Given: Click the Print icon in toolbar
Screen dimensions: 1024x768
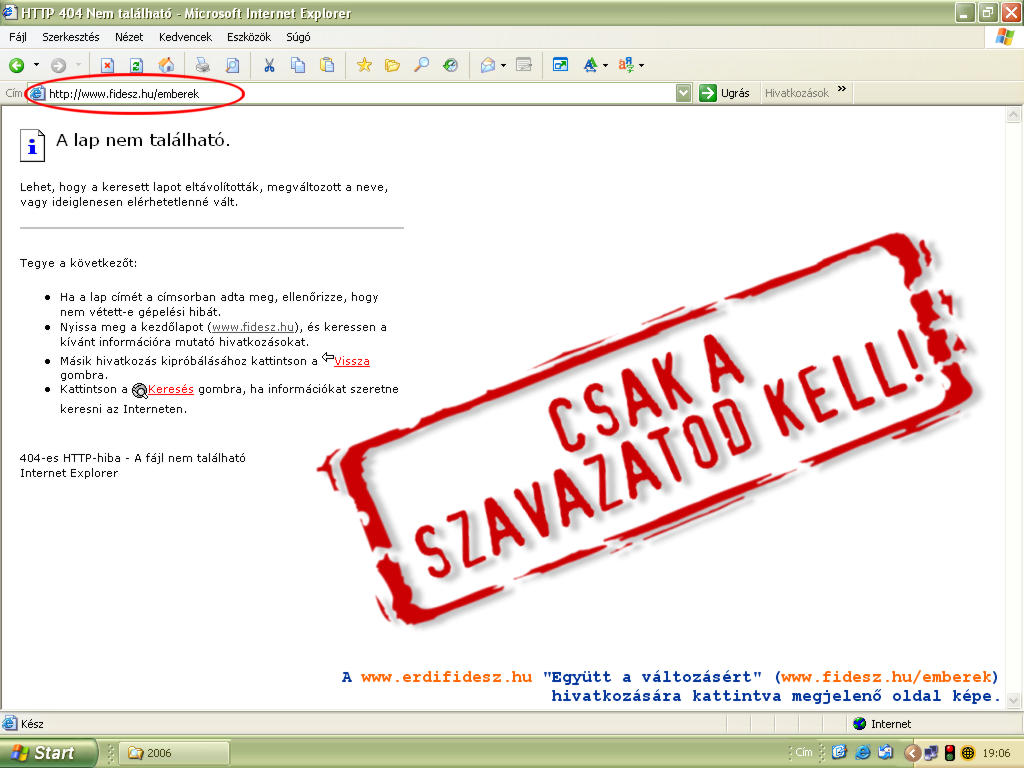Looking at the screenshot, I should coord(202,66).
